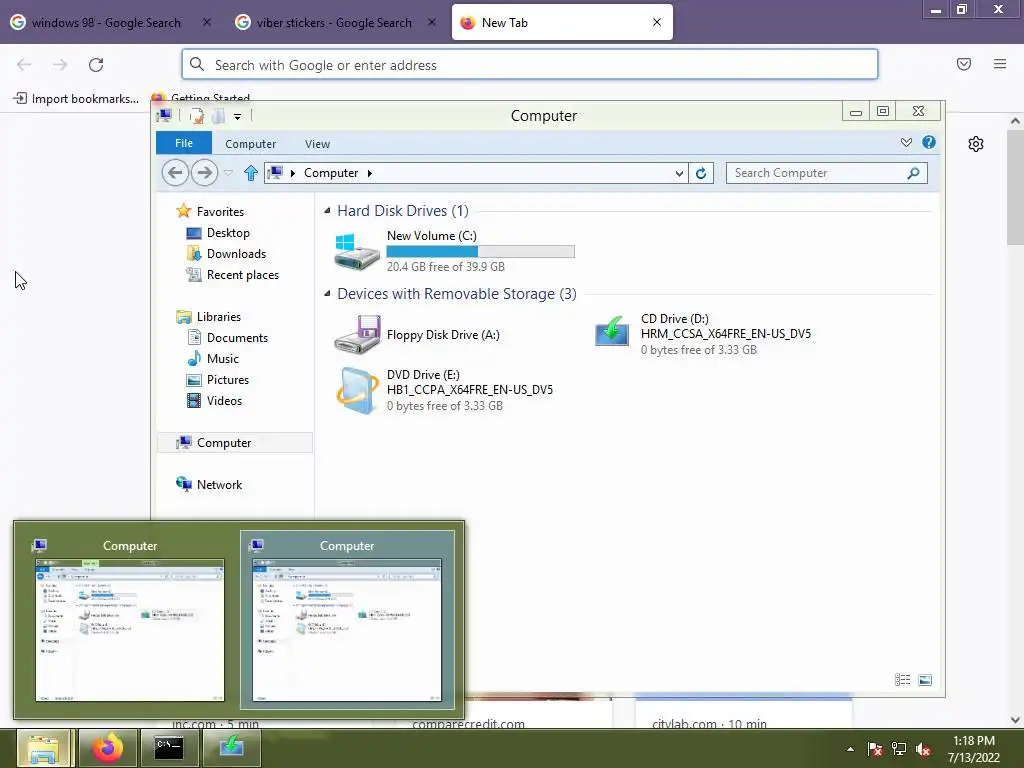
Task: Click the clock showing 1:18 PM
Action: [x=974, y=741]
